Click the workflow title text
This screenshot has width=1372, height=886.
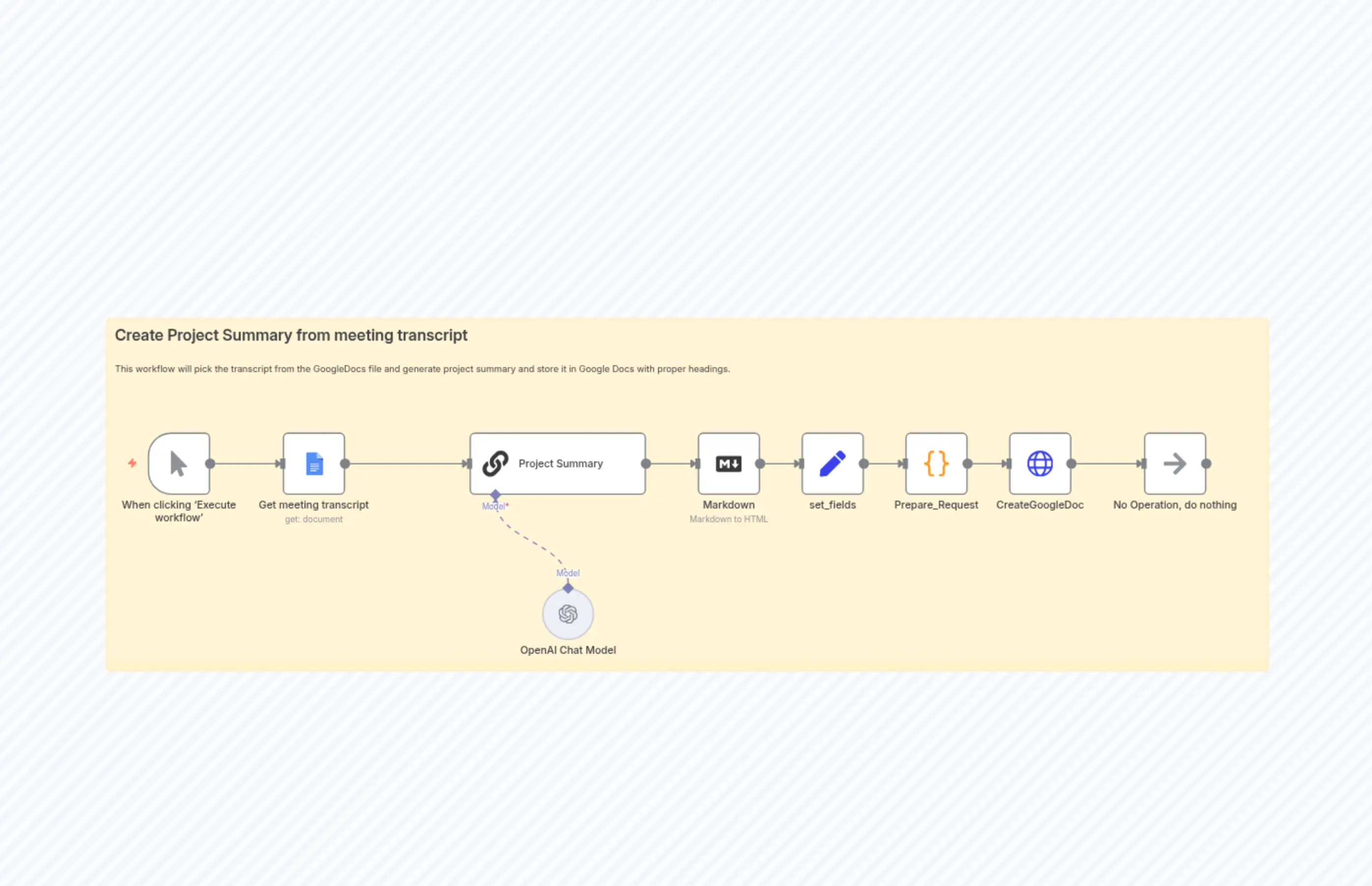pyautogui.click(x=291, y=335)
